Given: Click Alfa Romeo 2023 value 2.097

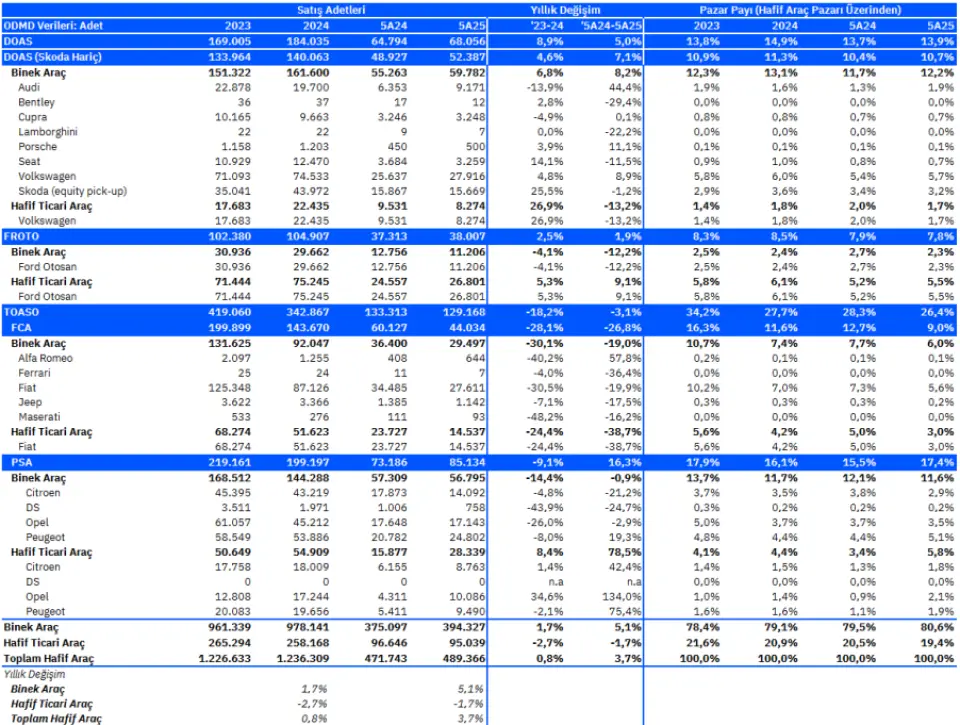Looking at the screenshot, I should [x=236, y=358].
